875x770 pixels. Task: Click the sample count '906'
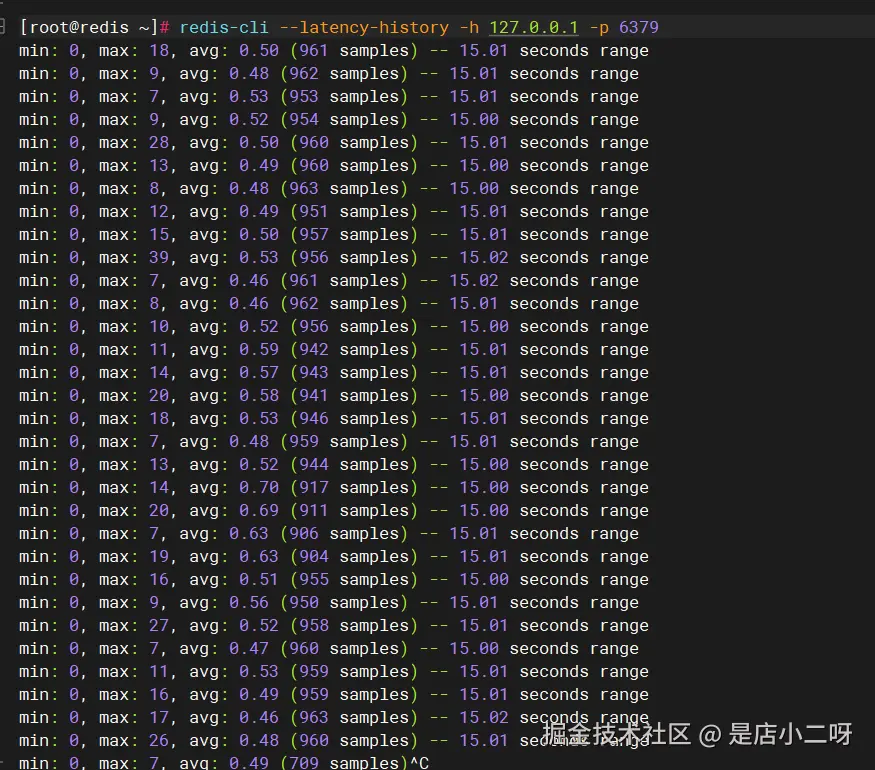click(x=304, y=533)
